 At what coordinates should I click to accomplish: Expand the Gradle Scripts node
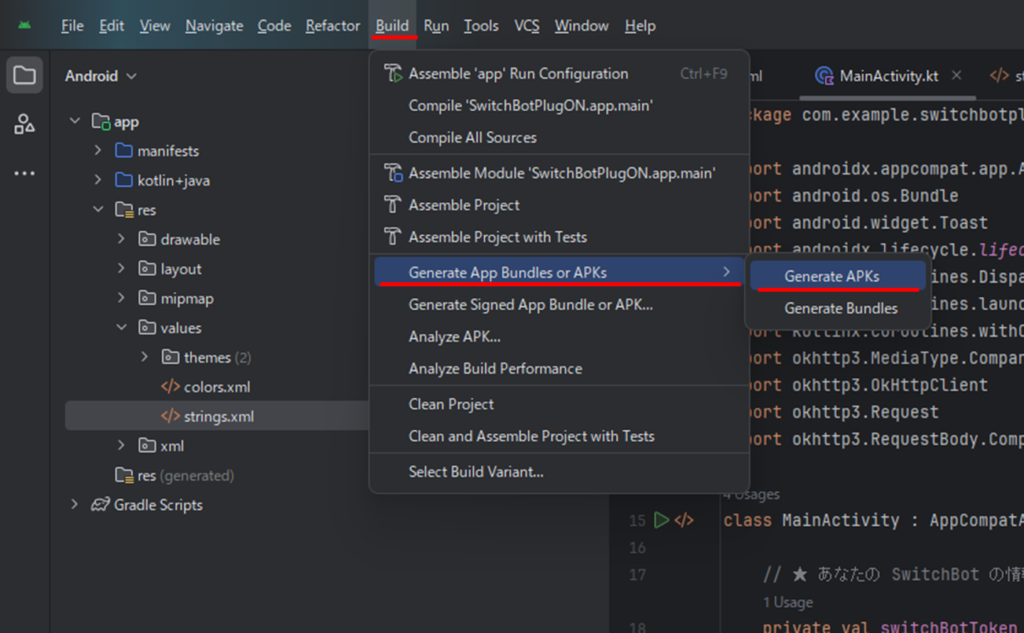tap(74, 505)
